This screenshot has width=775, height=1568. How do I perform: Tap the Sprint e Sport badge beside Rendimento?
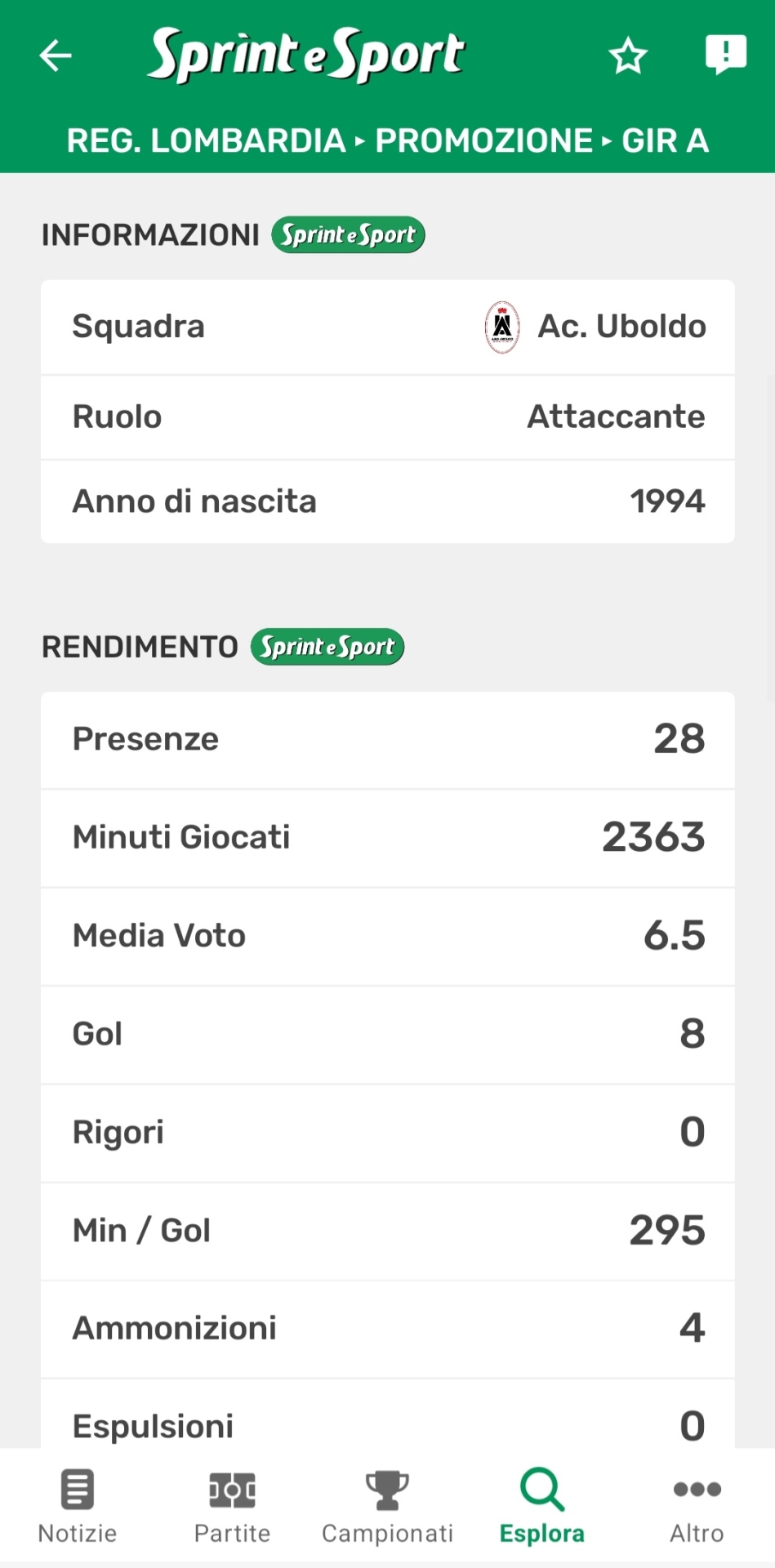pos(327,647)
